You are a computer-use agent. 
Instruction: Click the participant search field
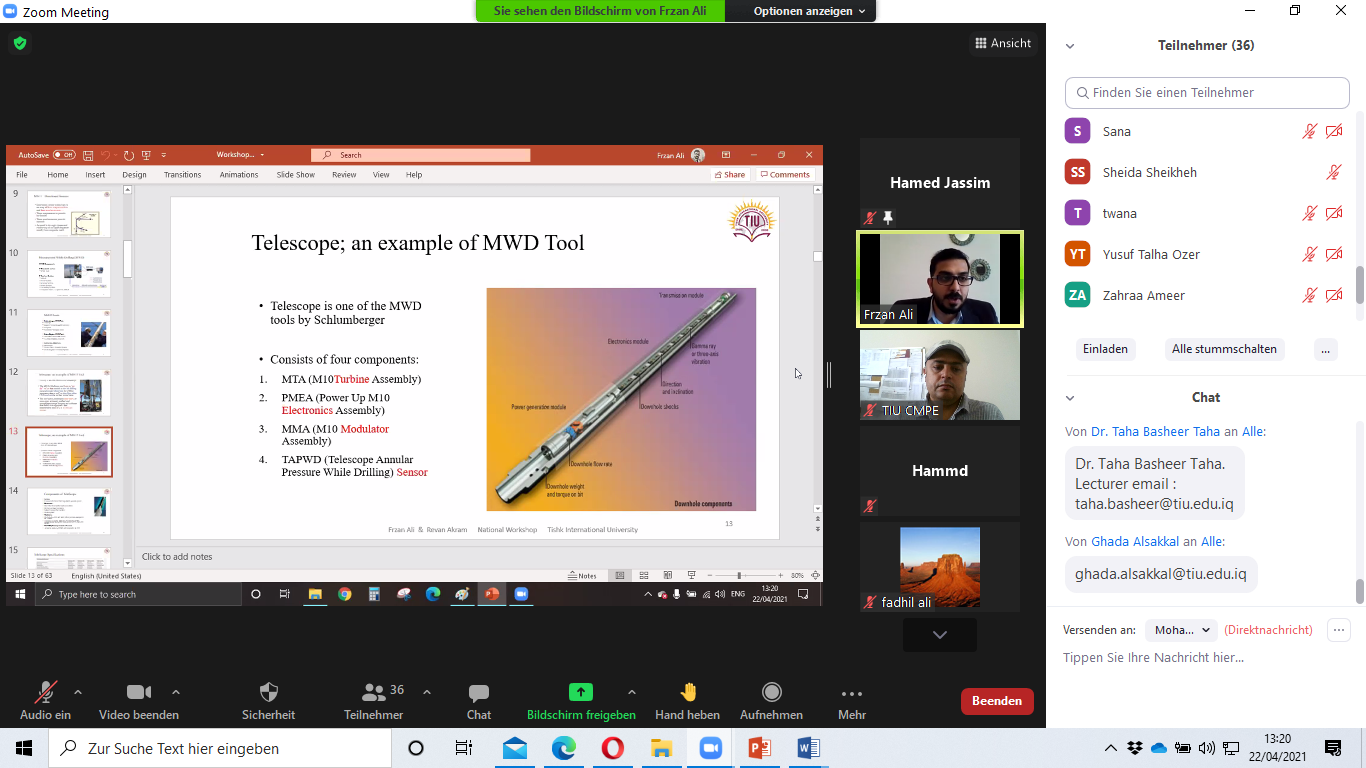(x=1207, y=93)
